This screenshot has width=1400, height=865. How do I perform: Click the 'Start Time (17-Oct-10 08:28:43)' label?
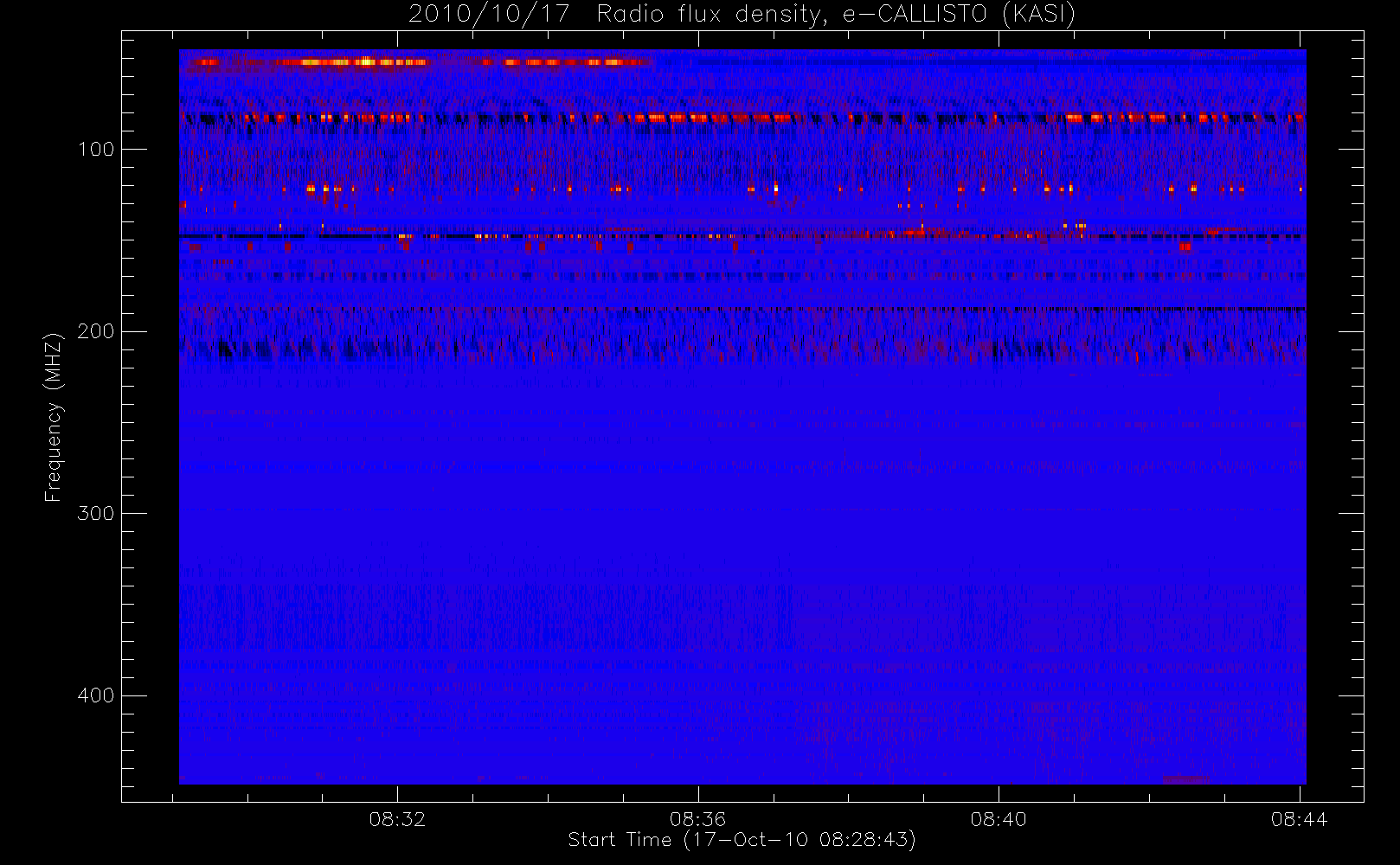[x=742, y=840]
